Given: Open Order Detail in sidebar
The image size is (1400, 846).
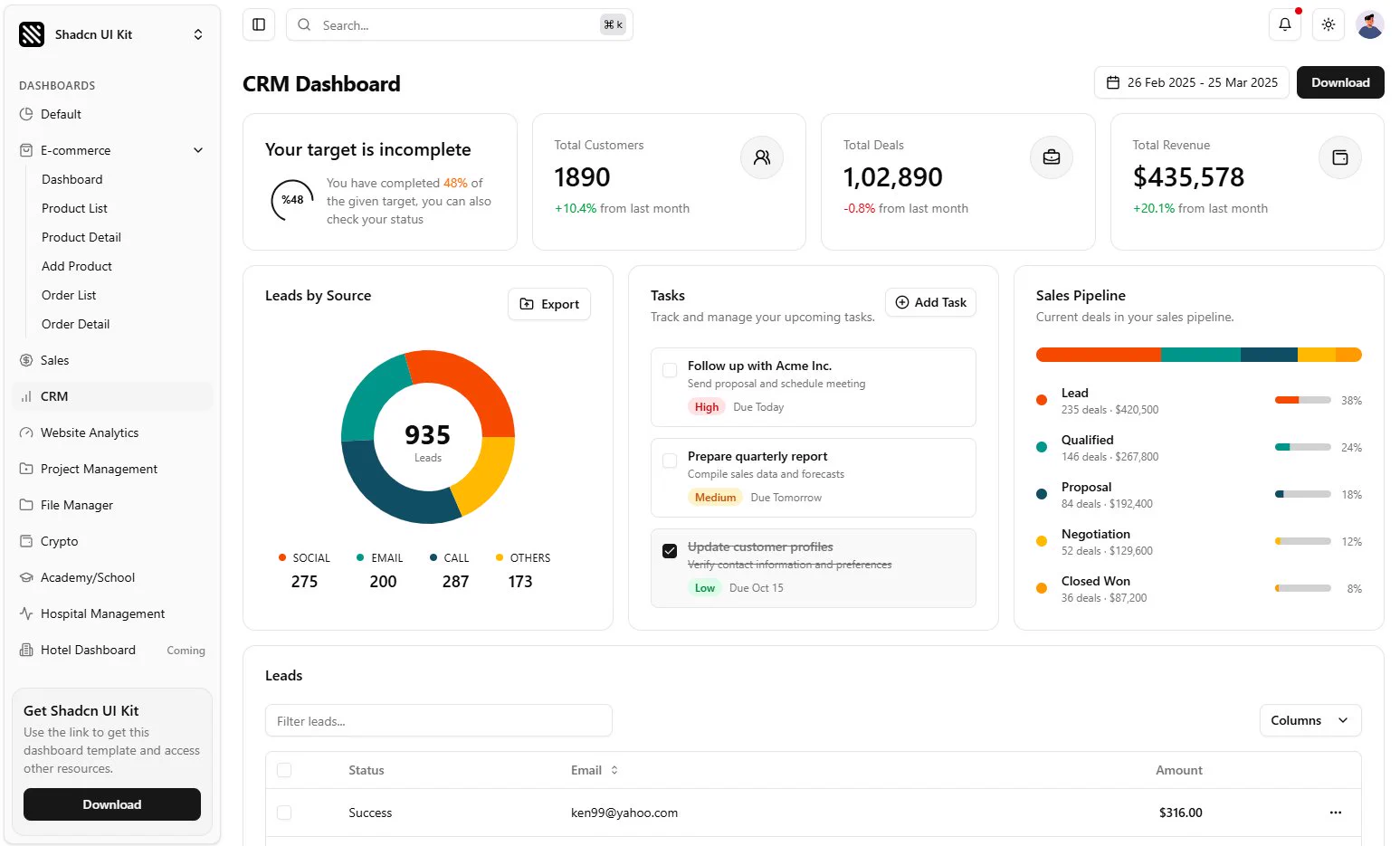Looking at the screenshot, I should click(x=75, y=324).
